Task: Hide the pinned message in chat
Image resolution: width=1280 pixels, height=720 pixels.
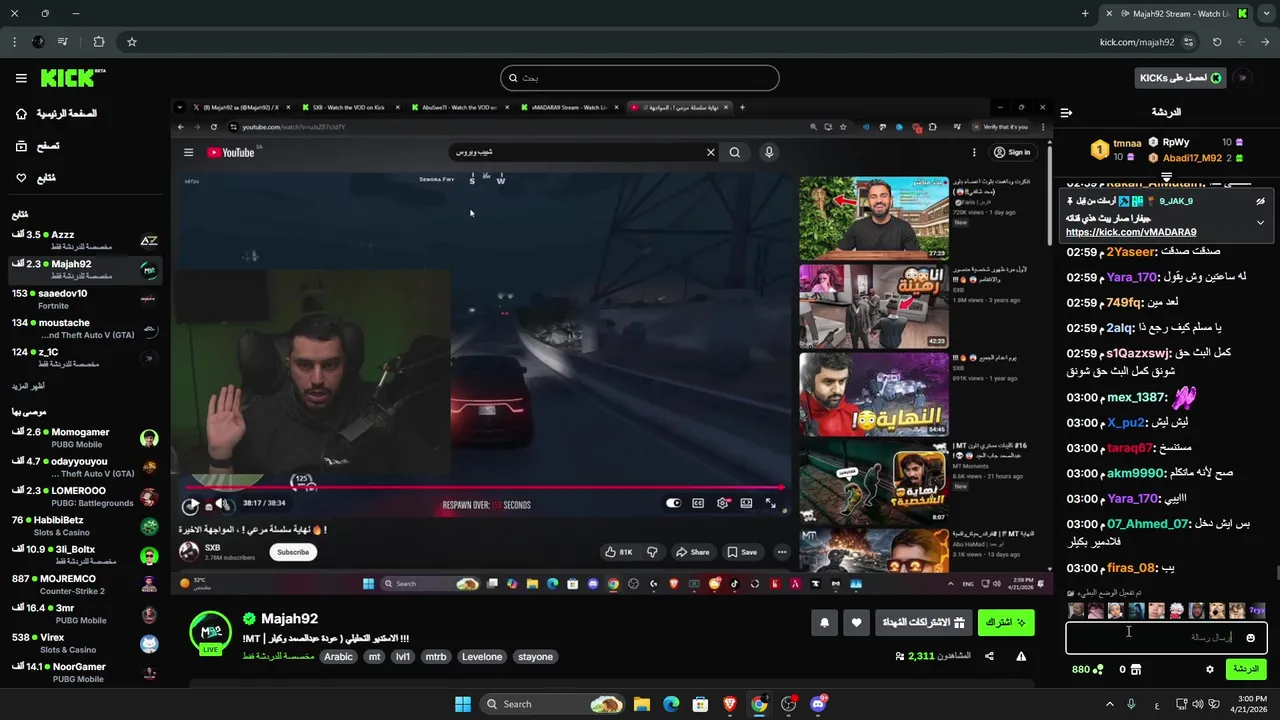Action: click(x=1260, y=201)
